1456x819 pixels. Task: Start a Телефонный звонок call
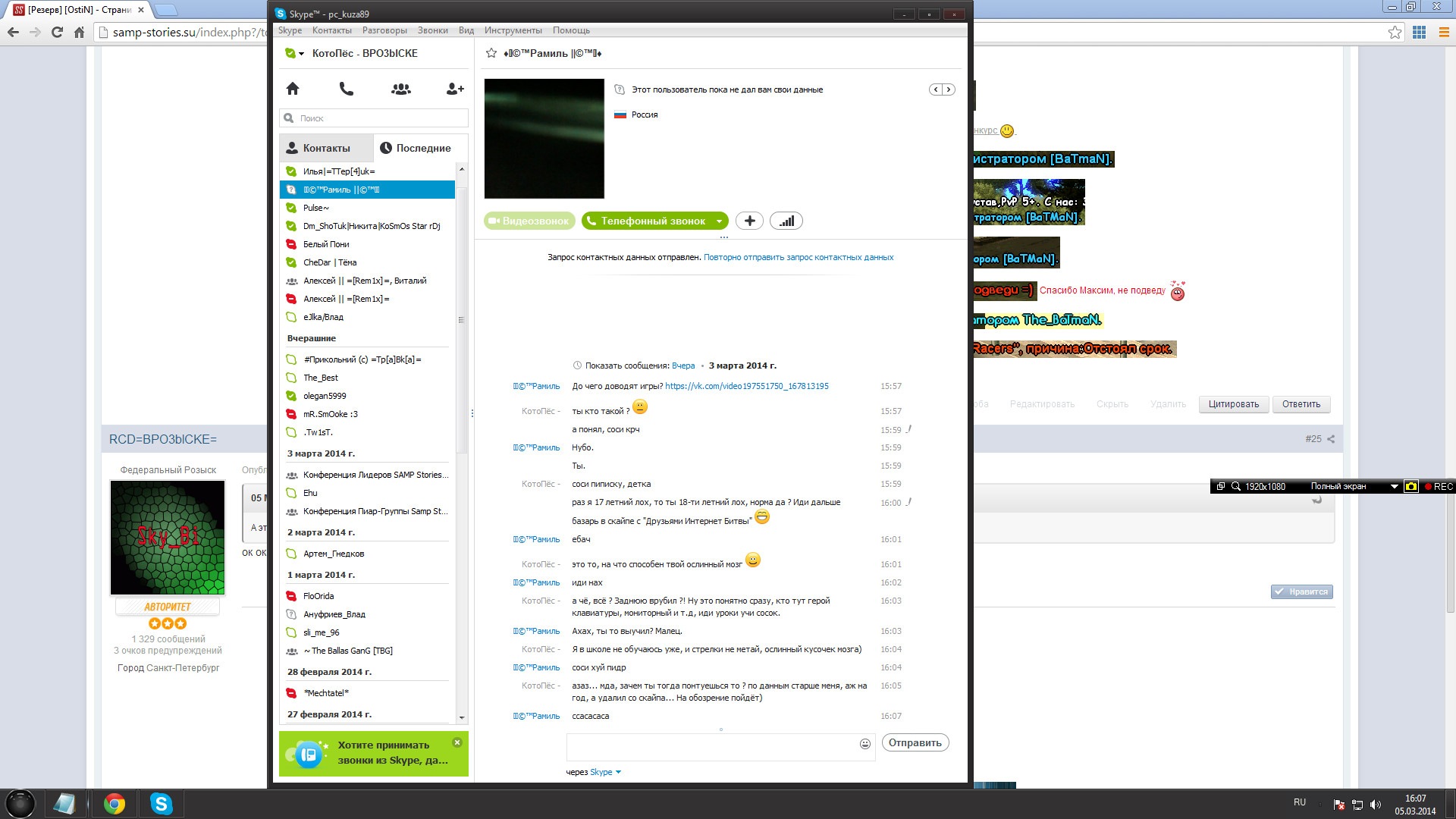click(x=646, y=221)
